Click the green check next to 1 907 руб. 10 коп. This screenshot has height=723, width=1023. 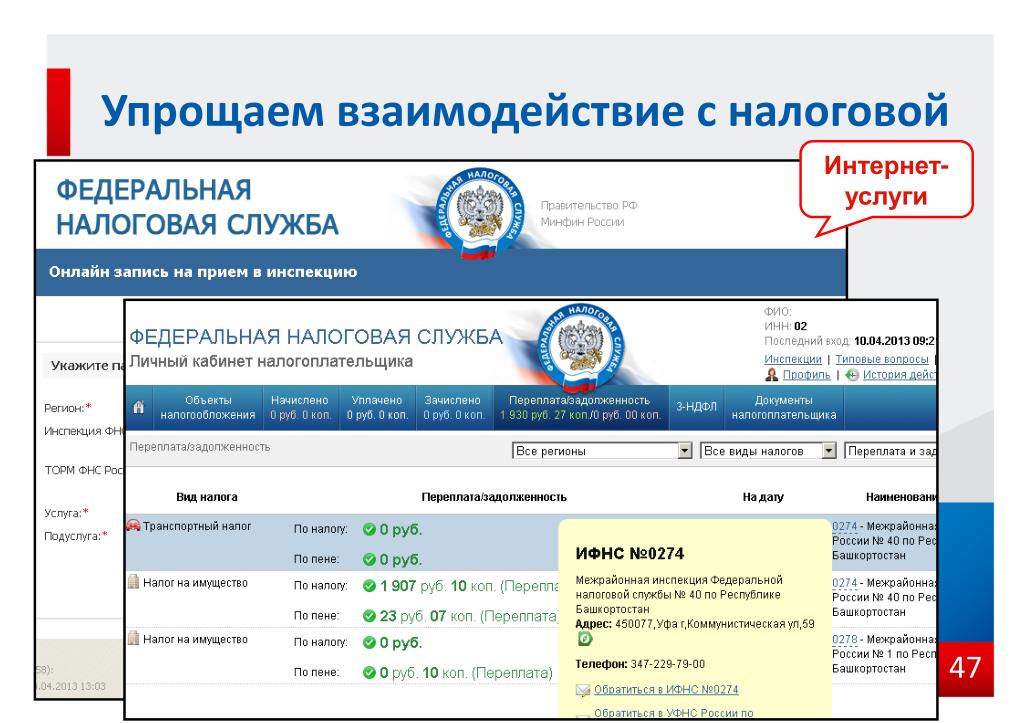[x=369, y=586]
